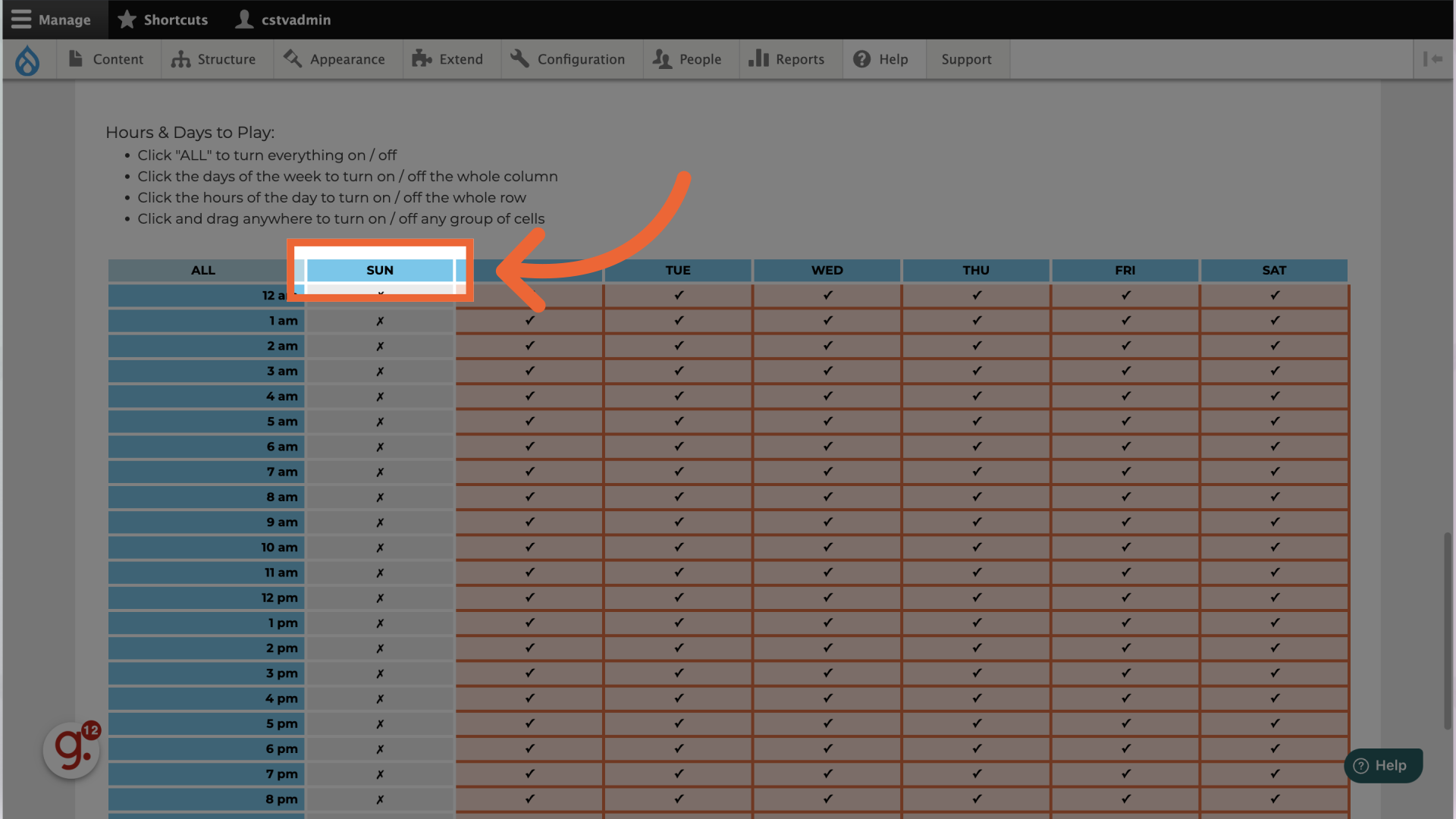Open the Structure admin menu
Image resolution: width=1456 pixels, height=819 pixels.
(x=213, y=59)
